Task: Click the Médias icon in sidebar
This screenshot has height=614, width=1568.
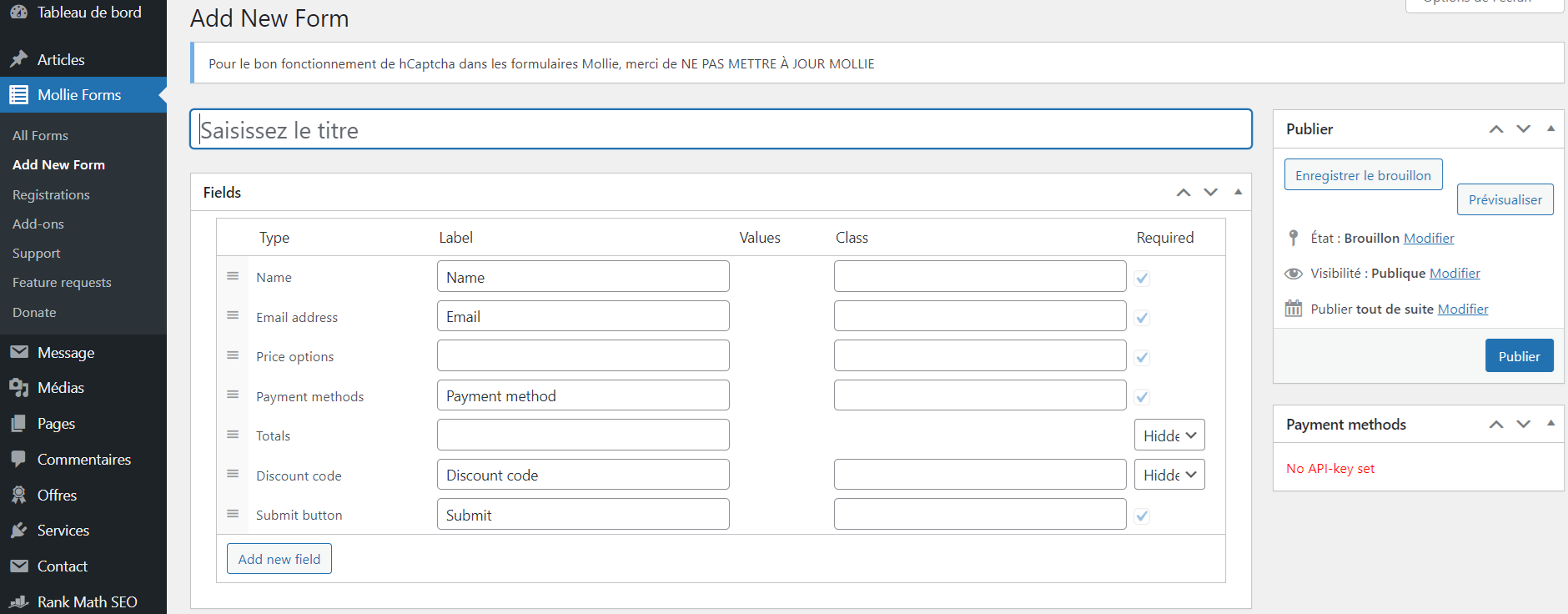Action: coord(18,388)
